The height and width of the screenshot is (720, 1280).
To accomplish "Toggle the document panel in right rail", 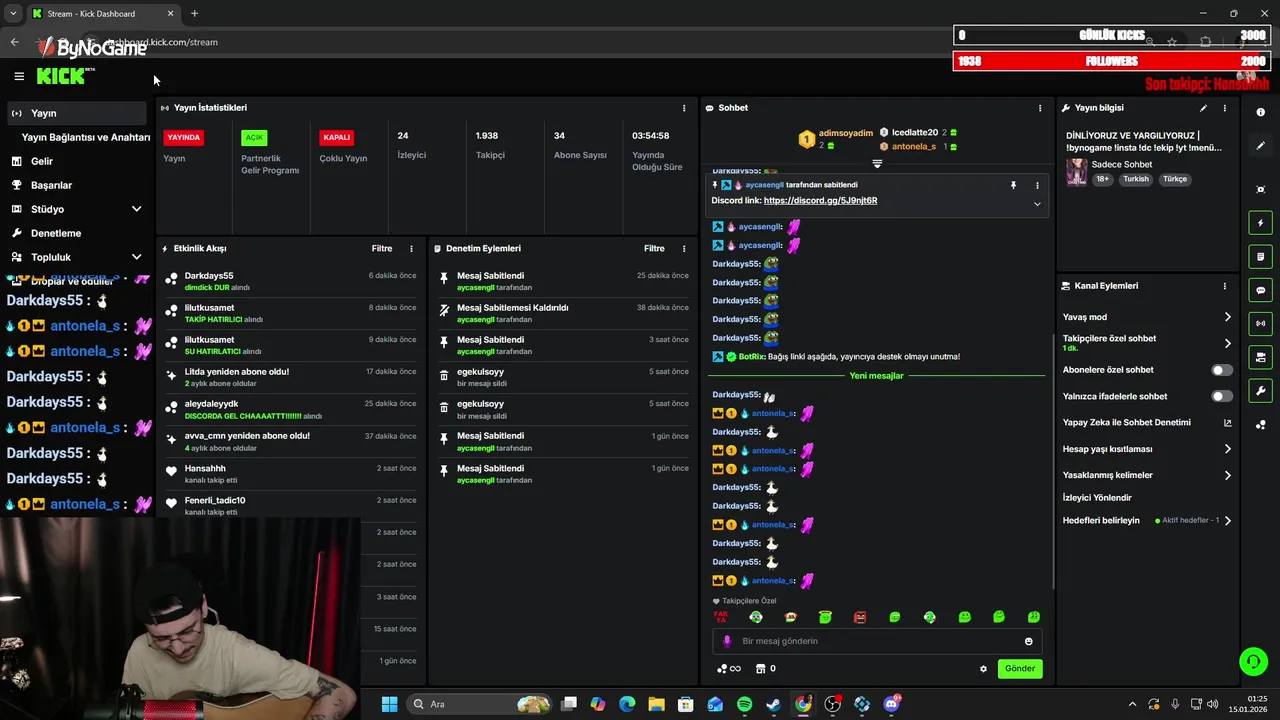I will point(1260,257).
